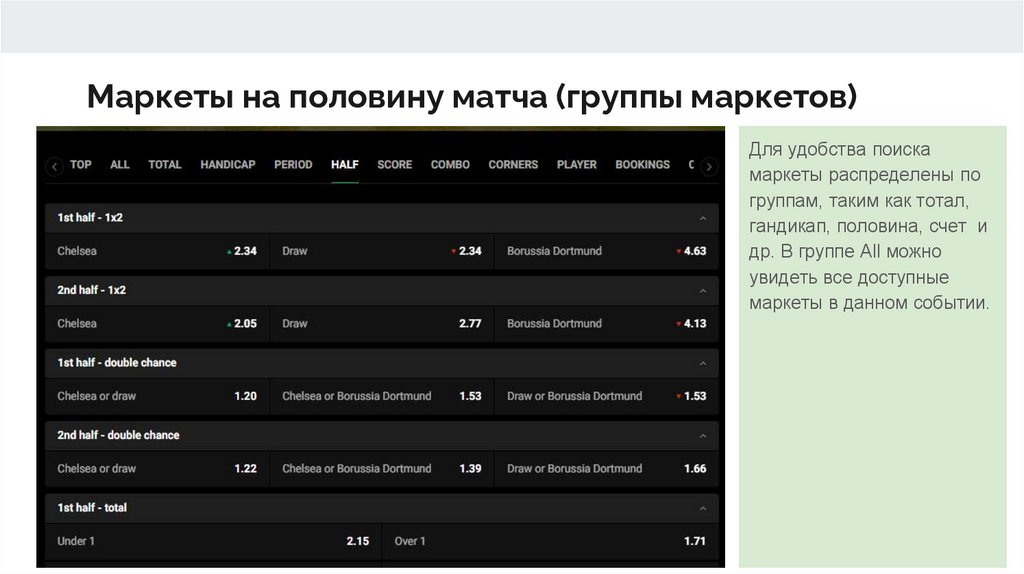Pick Draw at 2.77 odds
Image resolution: width=1024 pixels, height=574 pixels.
click(382, 324)
